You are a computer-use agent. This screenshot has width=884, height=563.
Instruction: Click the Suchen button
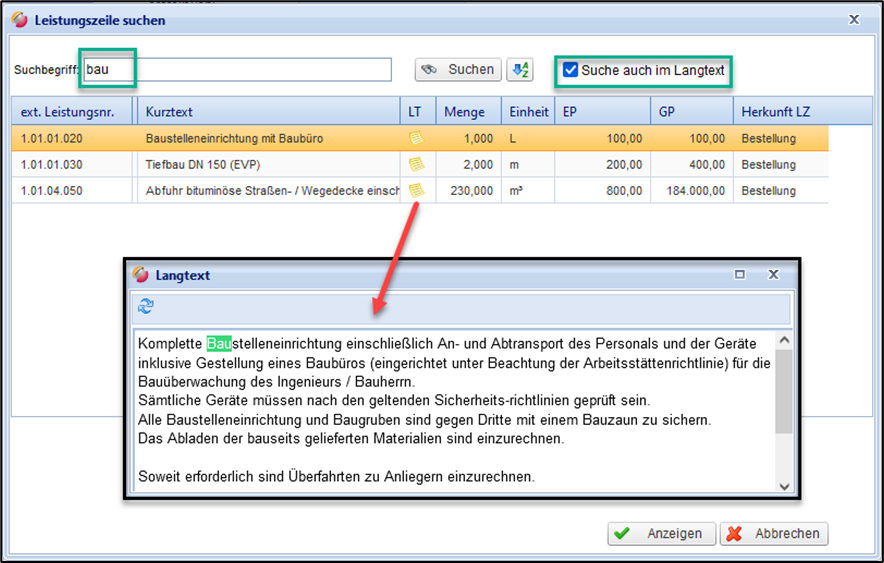click(x=458, y=69)
